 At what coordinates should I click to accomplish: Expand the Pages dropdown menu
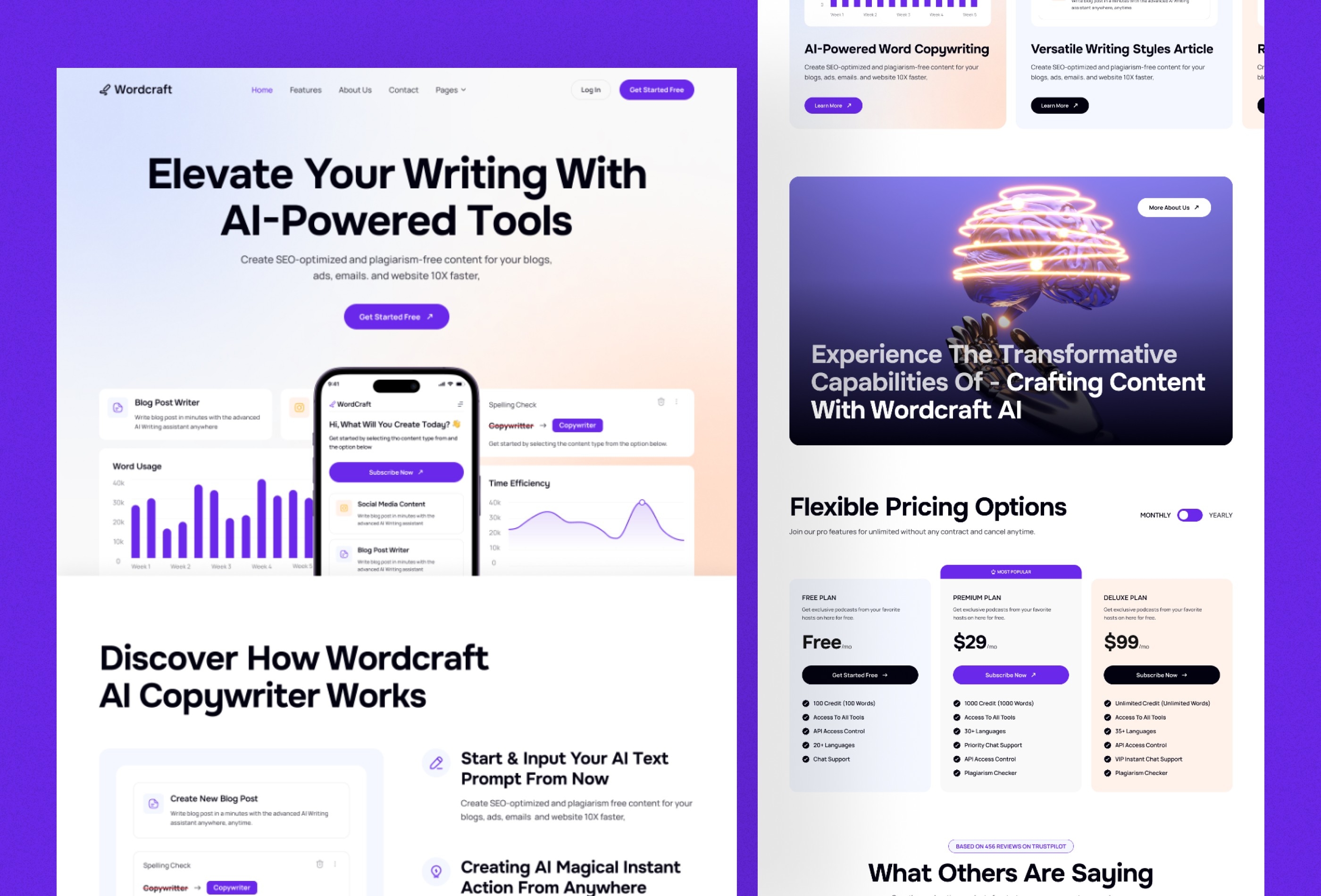[x=450, y=90]
